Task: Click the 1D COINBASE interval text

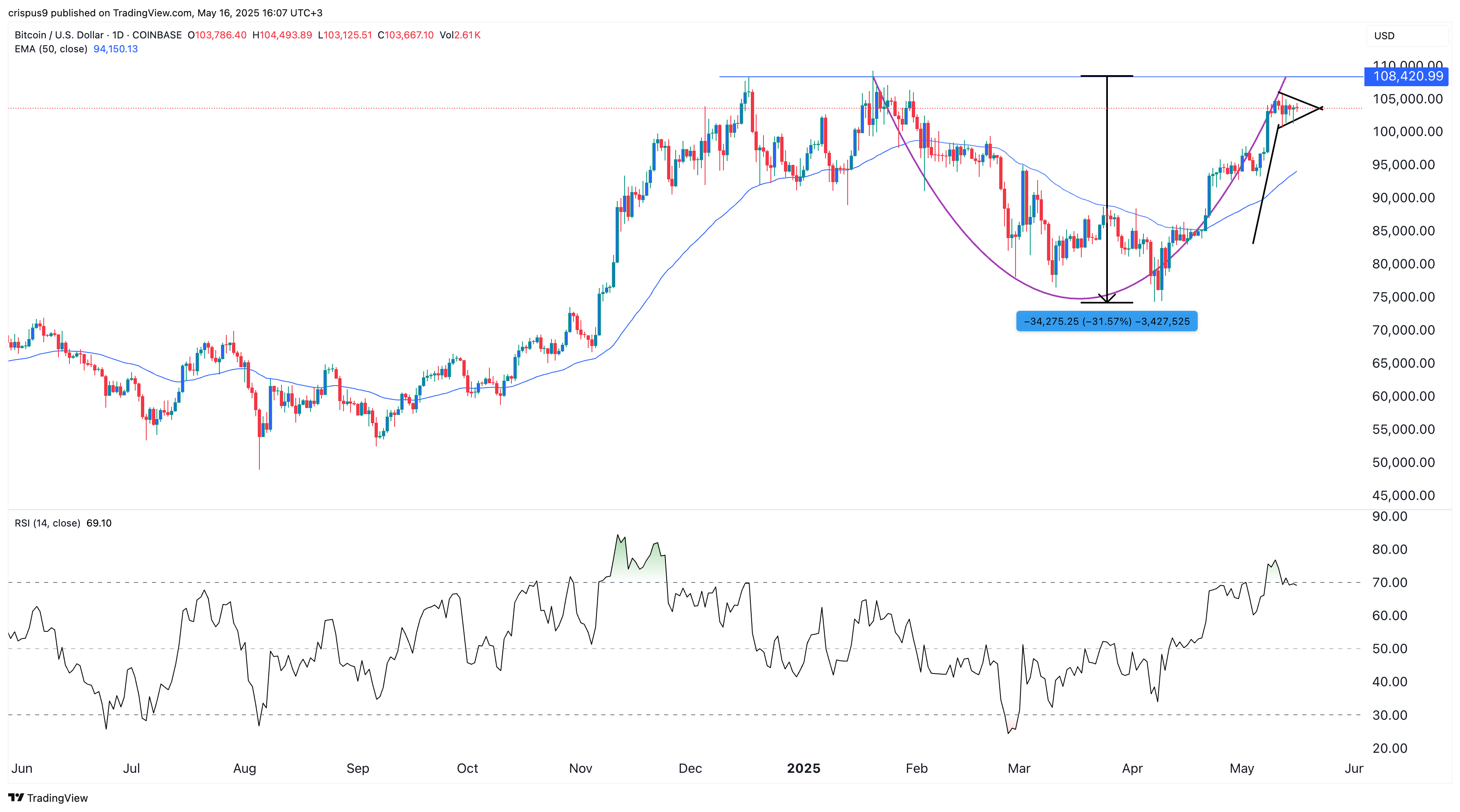Action: click(x=147, y=35)
